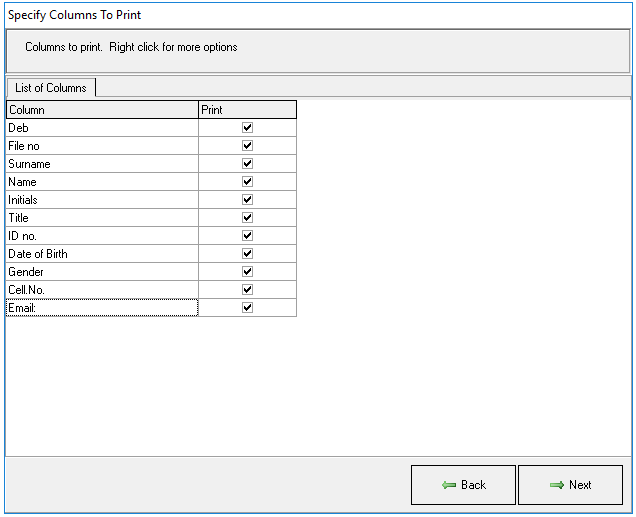The image size is (636, 517).
Task: Select the Cell.No. cell
Action: click(x=102, y=290)
